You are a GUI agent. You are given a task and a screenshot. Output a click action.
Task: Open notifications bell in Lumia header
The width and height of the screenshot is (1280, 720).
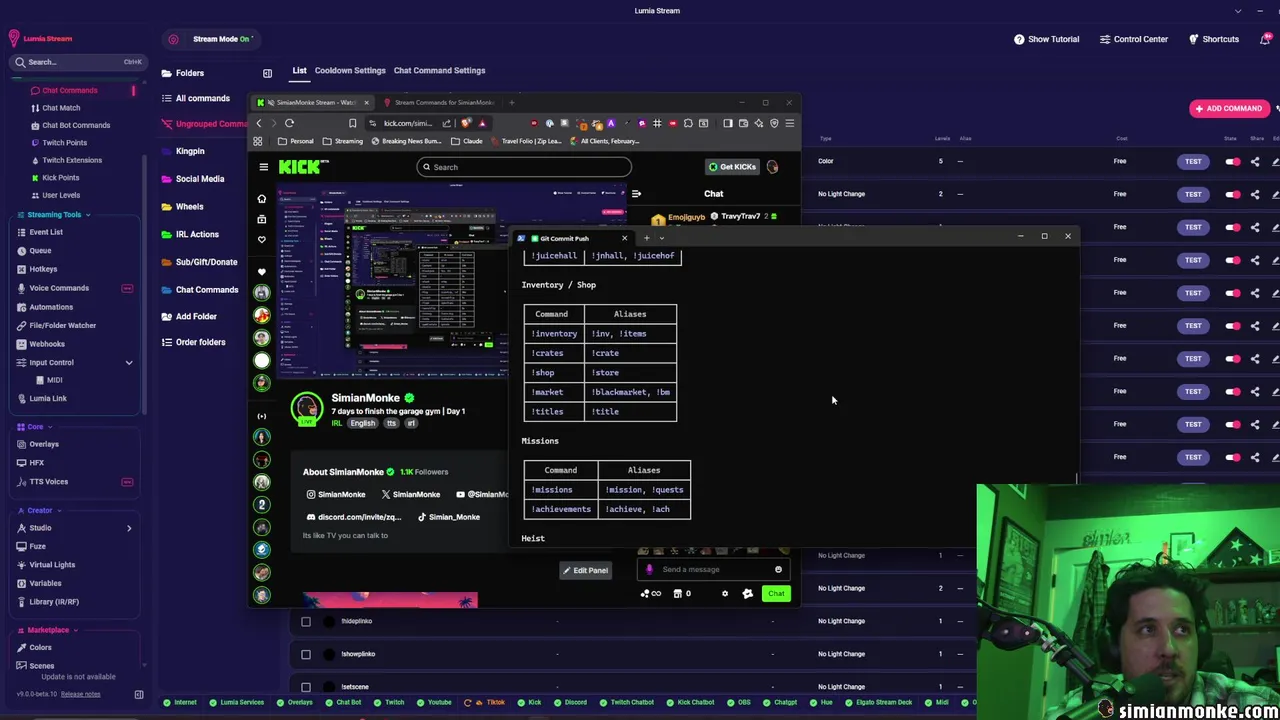(x=1265, y=39)
